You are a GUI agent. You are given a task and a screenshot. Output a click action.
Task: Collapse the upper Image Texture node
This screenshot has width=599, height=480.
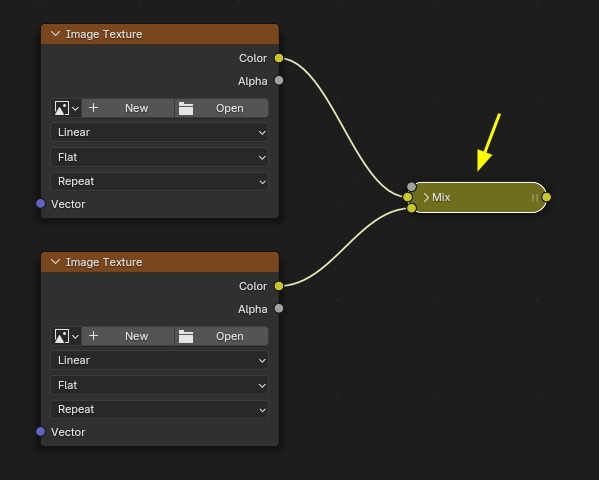point(55,34)
